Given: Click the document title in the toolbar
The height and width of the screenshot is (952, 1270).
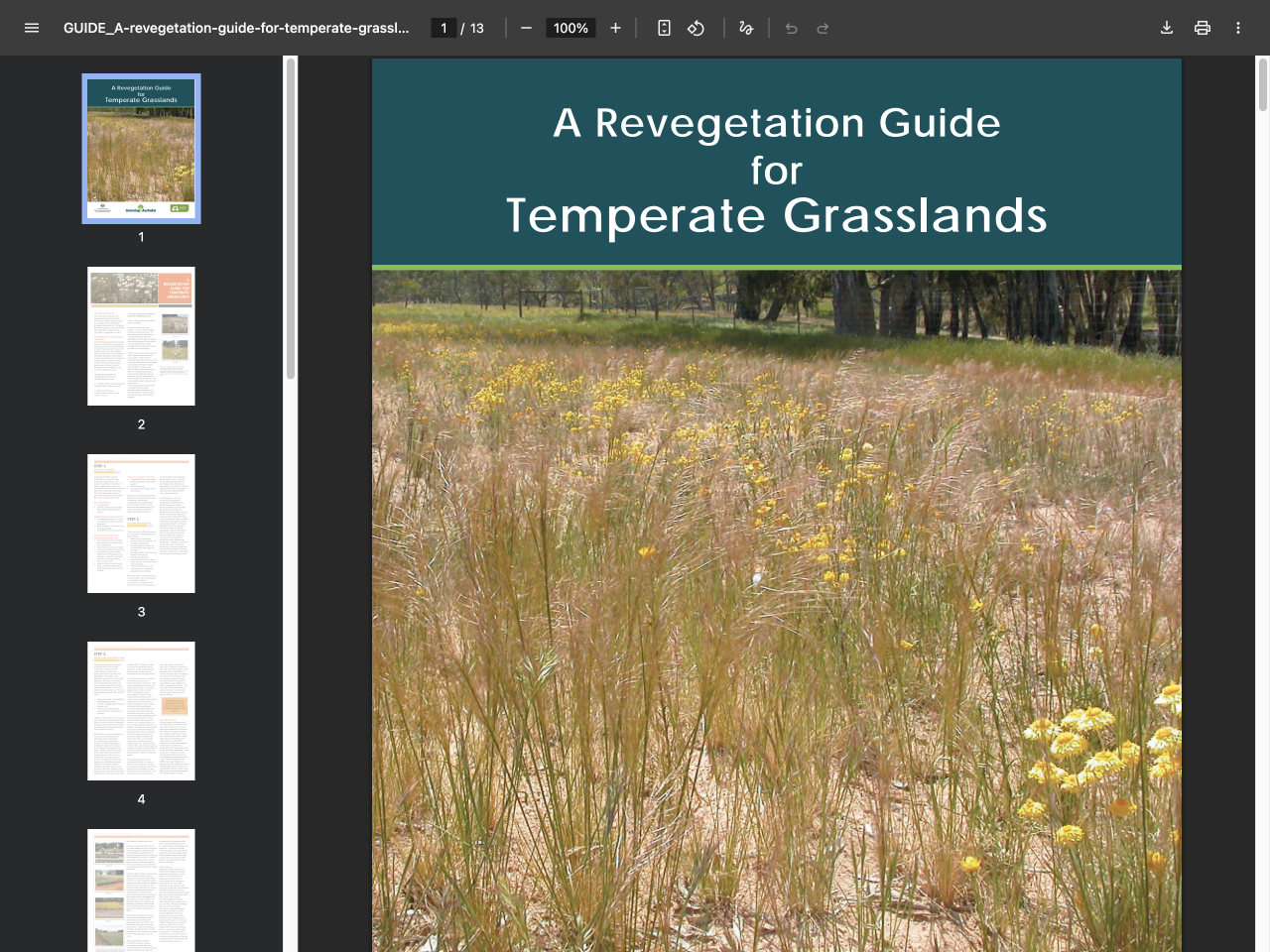Looking at the screenshot, I should [238, 28].
